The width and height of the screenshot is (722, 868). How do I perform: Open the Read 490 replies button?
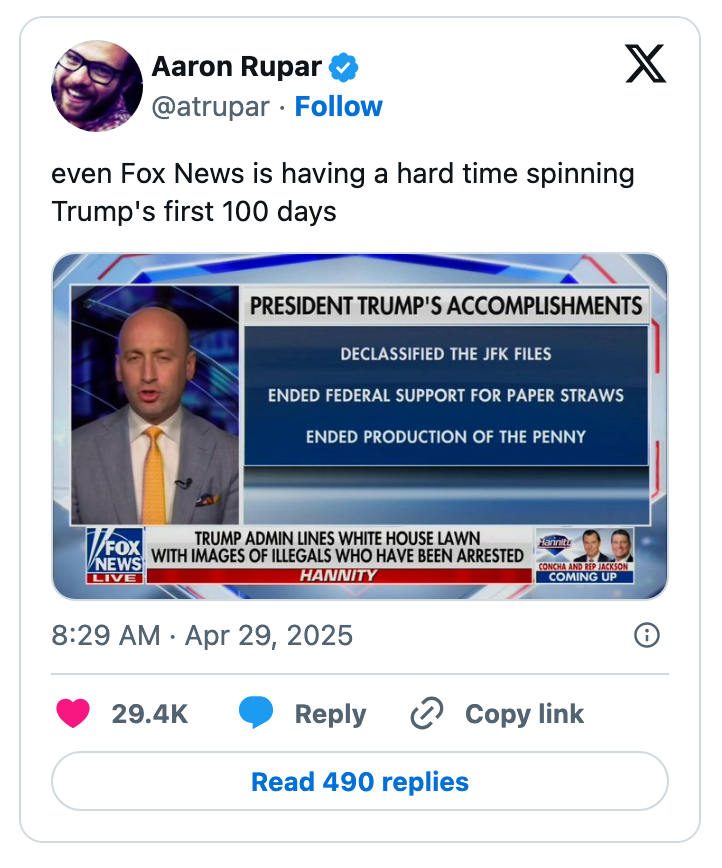coord(361,782)
